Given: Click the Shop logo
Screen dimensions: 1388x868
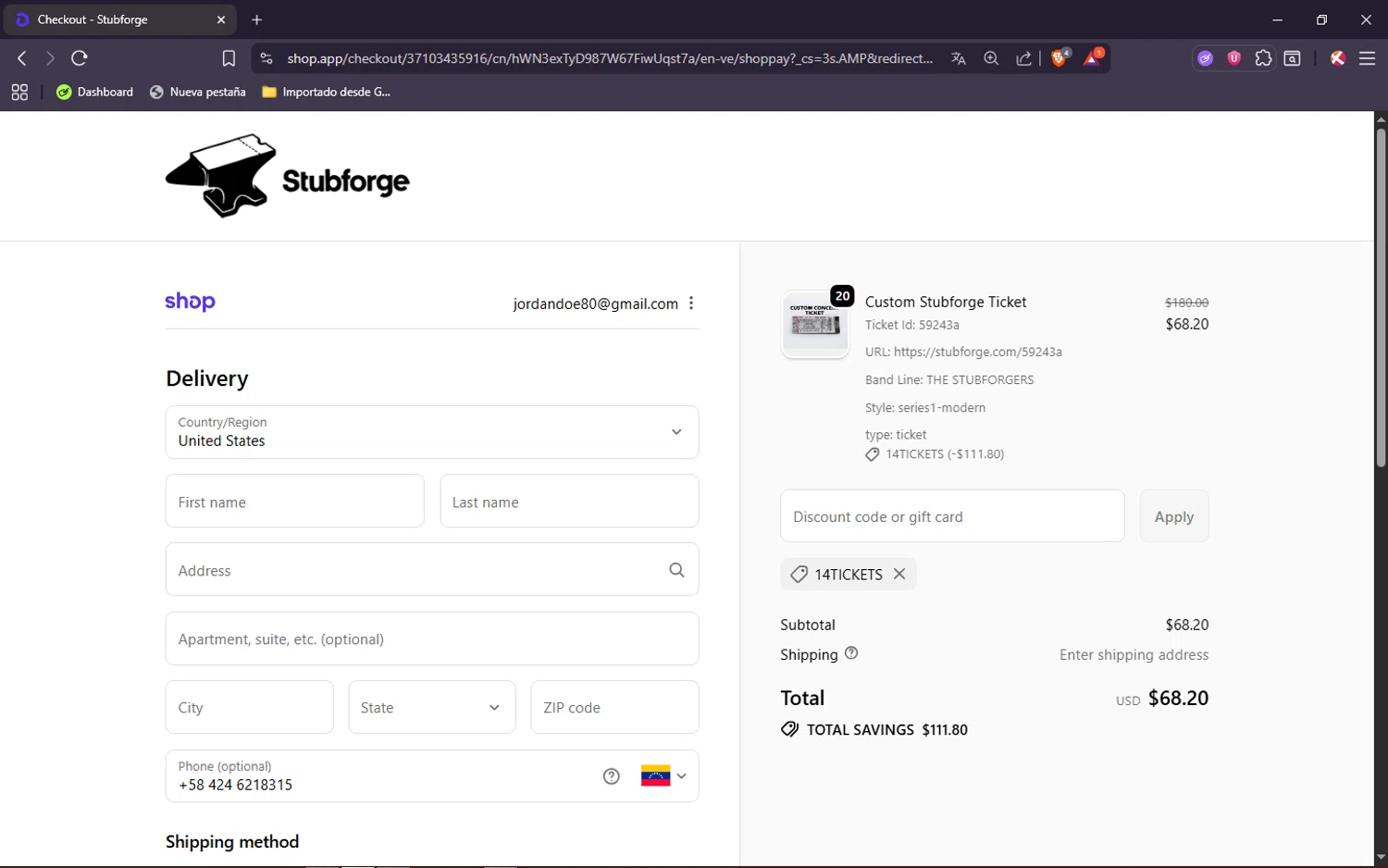Looking at the screenshot, I should [x=190, y=302].
